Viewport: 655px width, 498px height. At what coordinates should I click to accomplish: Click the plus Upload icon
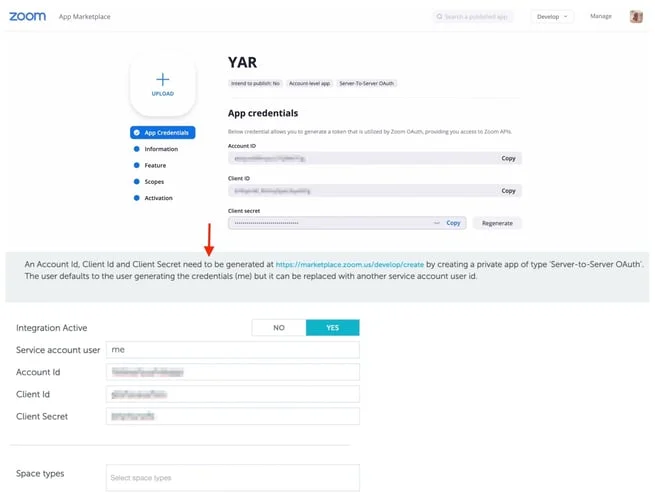(x=163, y=80)
